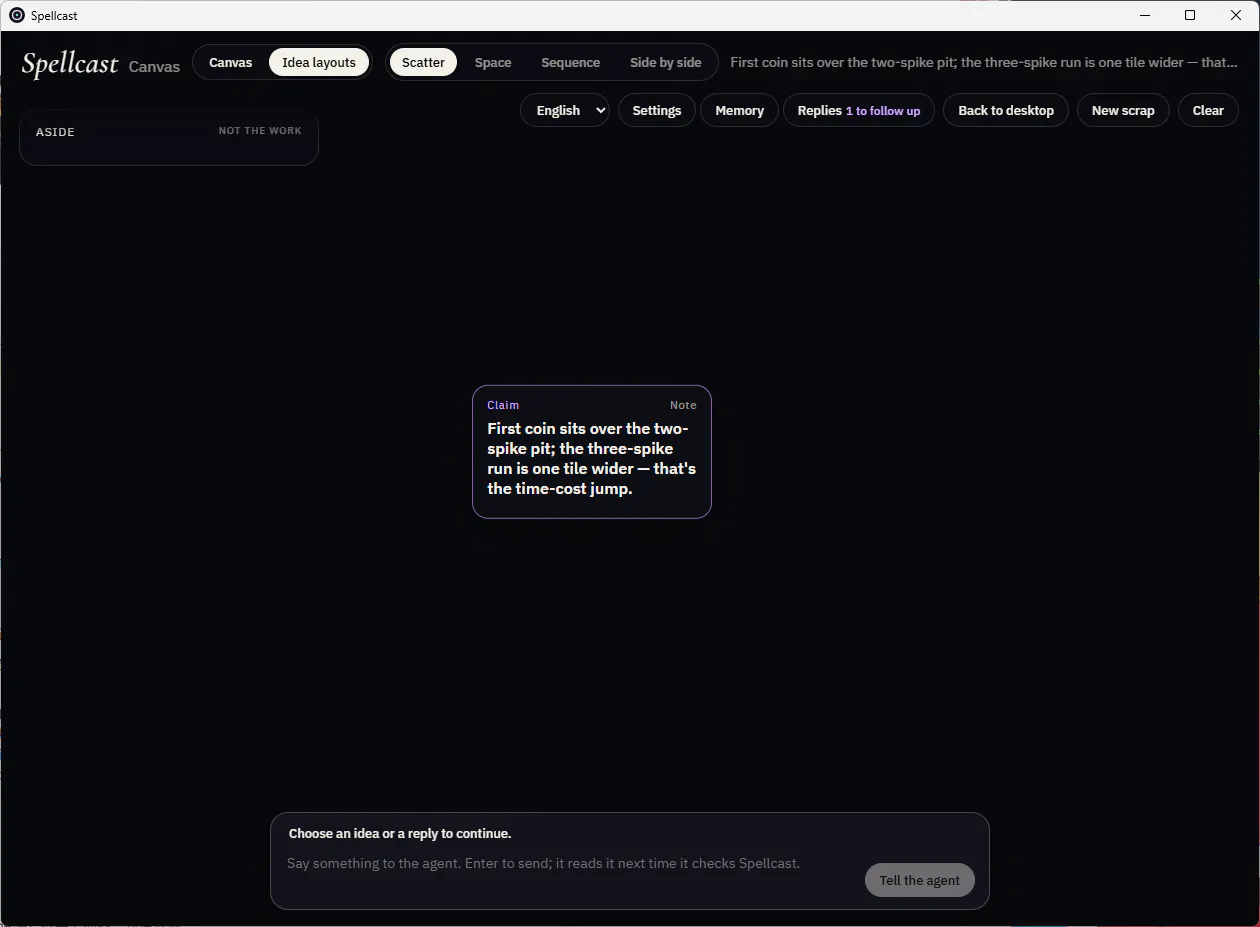Viewport: 1260px width, 927px height.
Task: Maximize the Spellcast window
Action: (x=1190, y=15)
